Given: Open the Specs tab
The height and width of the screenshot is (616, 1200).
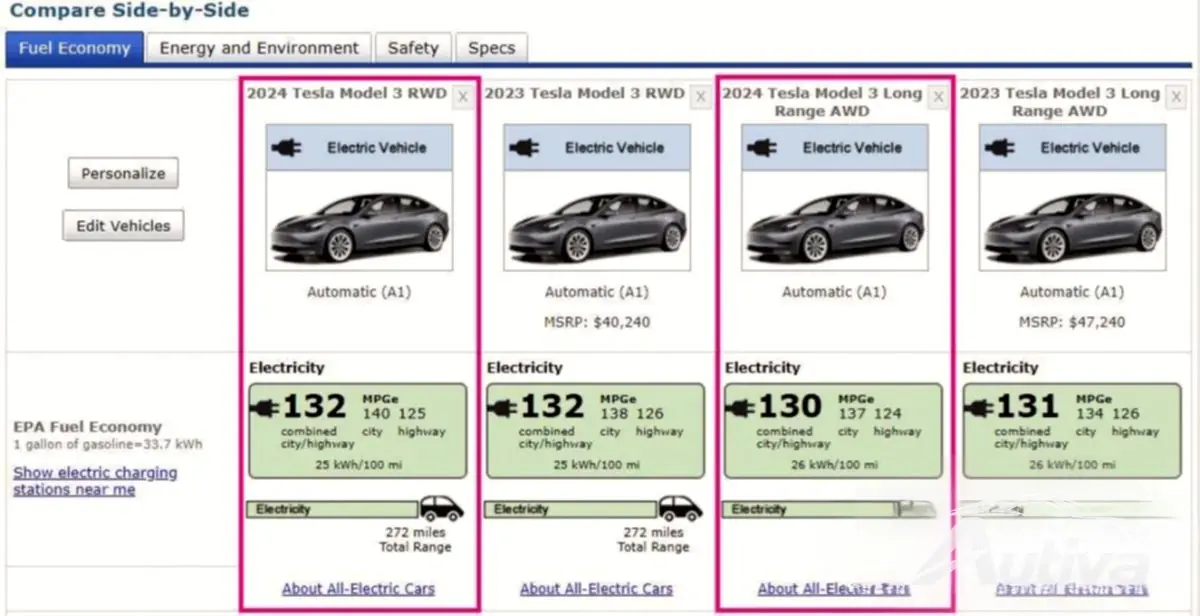Looking at the screenshot, I should pos(491,48).
